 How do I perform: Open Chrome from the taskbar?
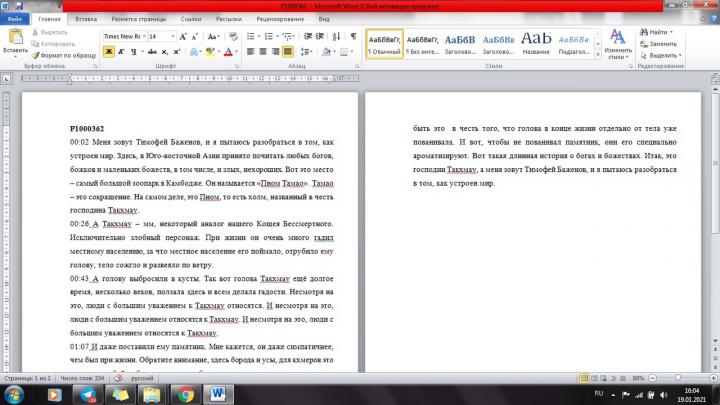pos(186,394)
